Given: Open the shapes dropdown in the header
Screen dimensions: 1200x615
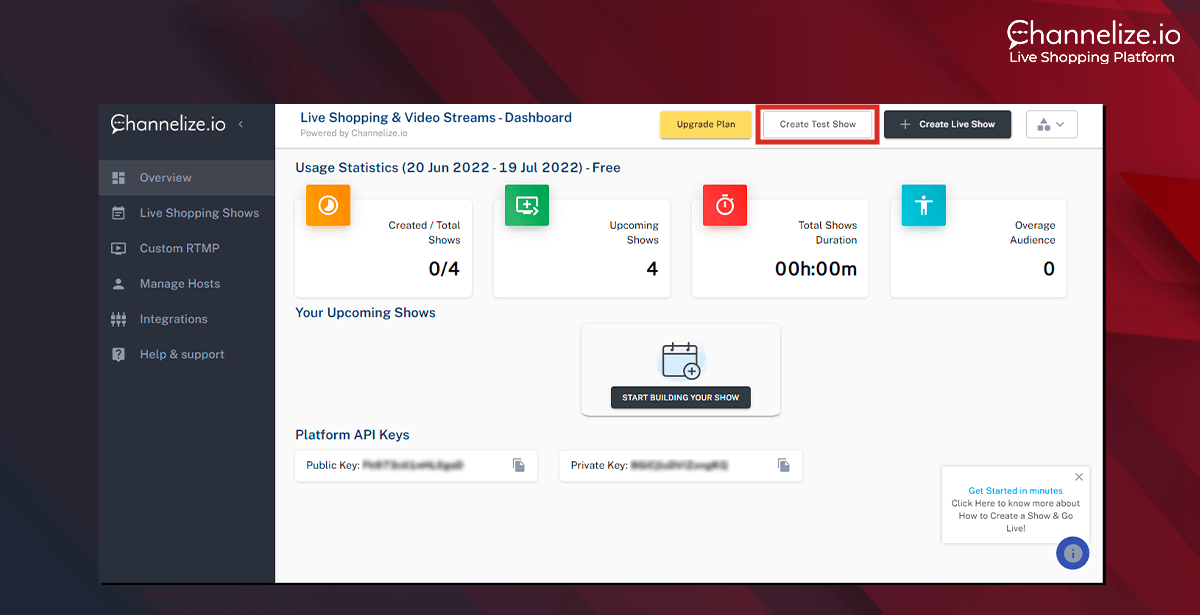Looking at the screenshot, I should point(1051,124).
